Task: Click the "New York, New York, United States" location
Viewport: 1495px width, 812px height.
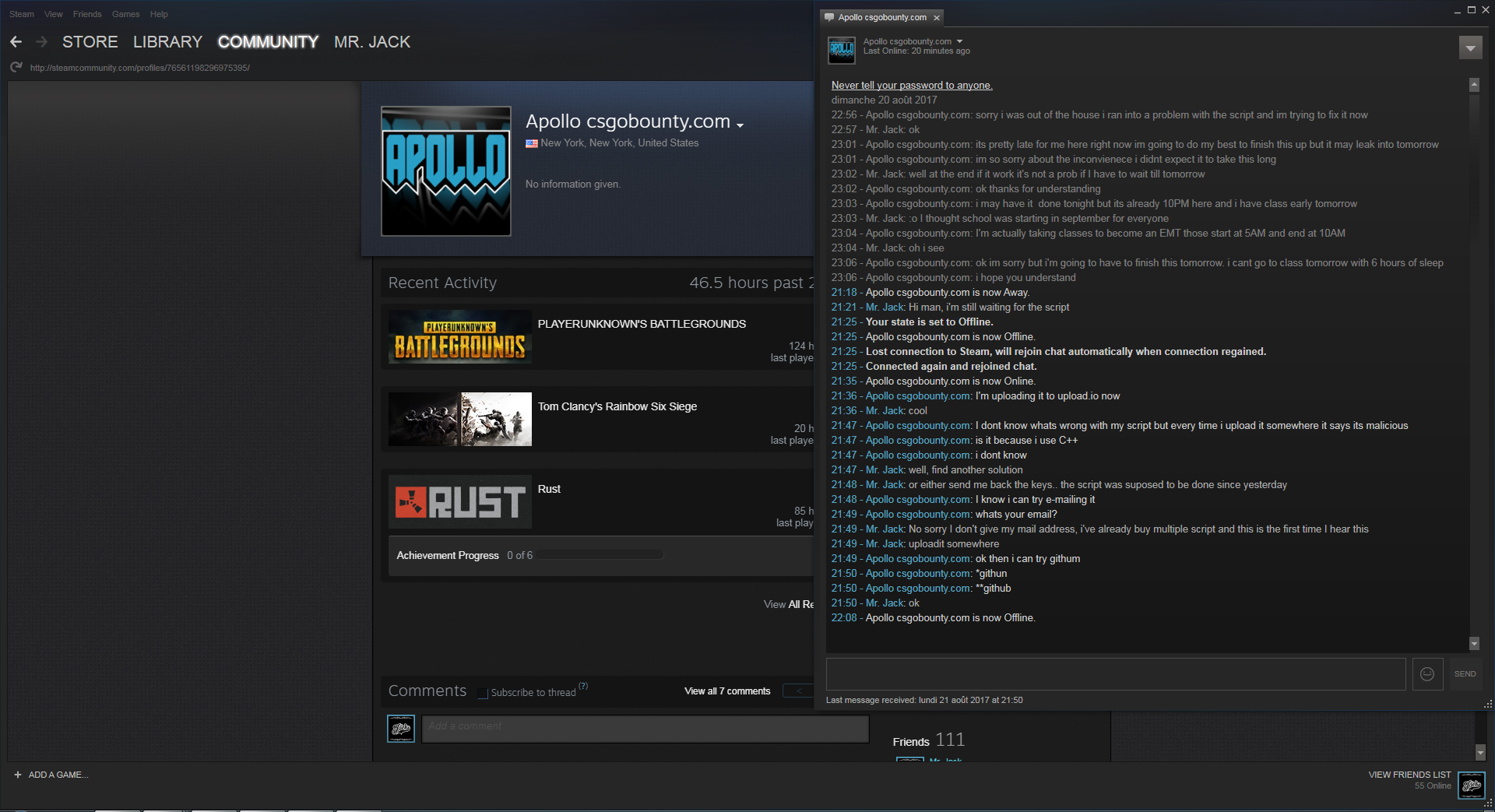Action: click(620, 143)
